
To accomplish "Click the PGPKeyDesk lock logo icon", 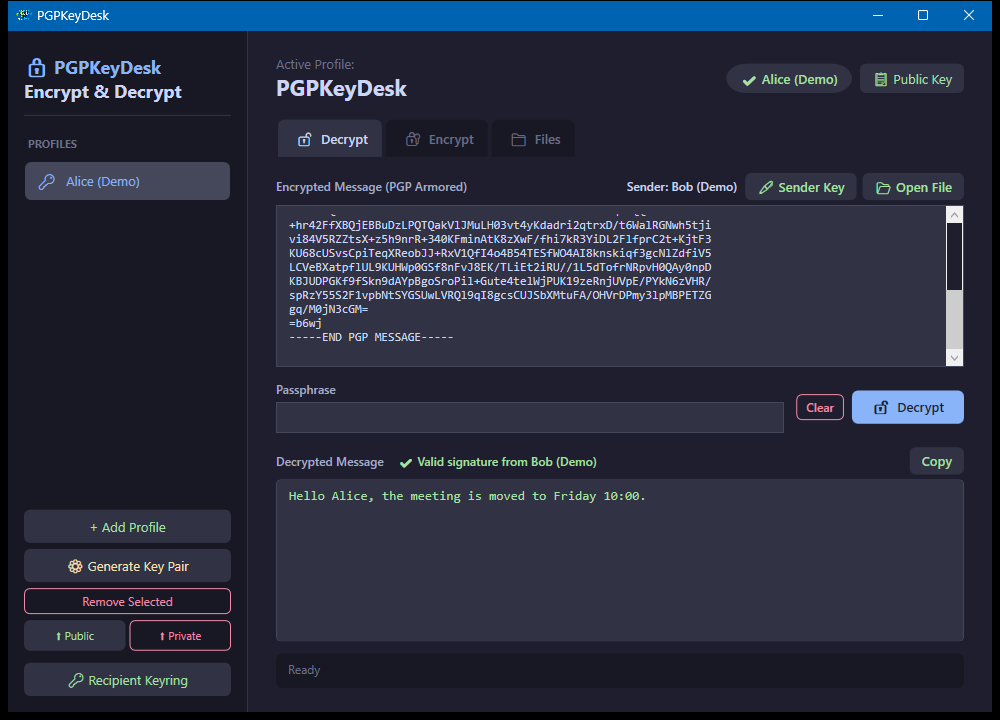I will pyautogui.click(x=36, y=68).
